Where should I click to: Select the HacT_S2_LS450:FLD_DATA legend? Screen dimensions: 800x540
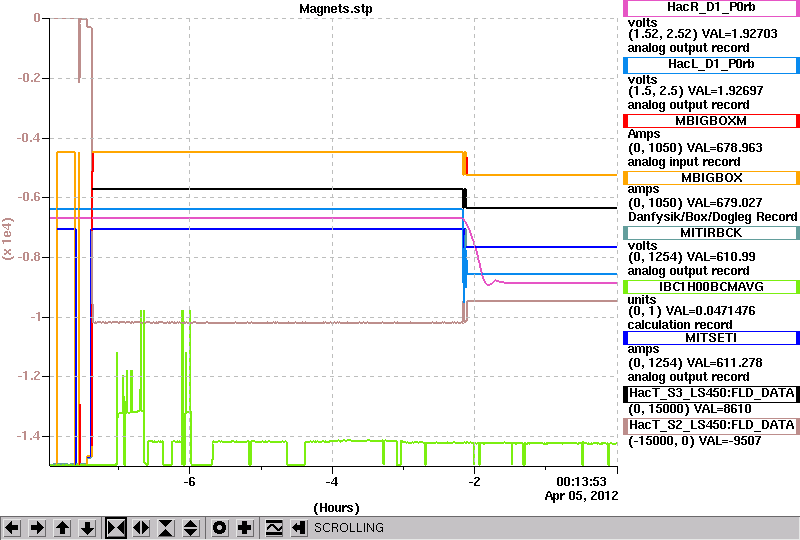(711, 426)
